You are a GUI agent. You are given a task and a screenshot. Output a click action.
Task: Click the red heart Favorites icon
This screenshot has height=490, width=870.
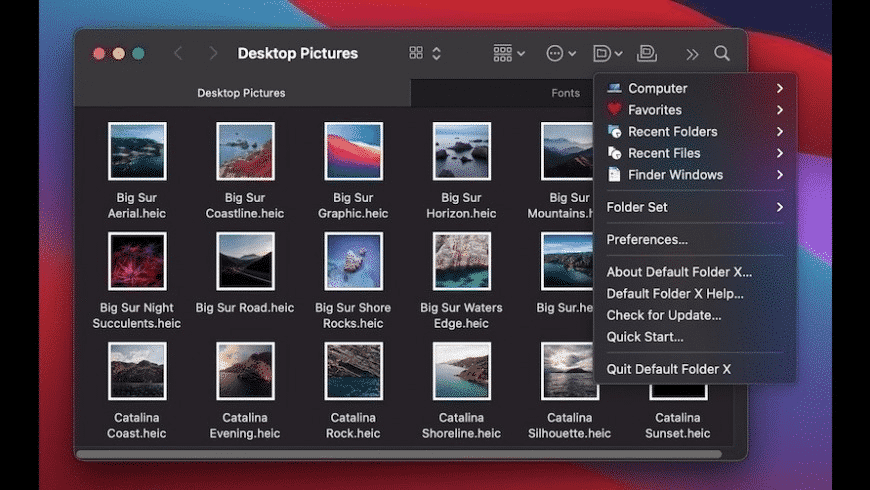[x=614, y=109]
